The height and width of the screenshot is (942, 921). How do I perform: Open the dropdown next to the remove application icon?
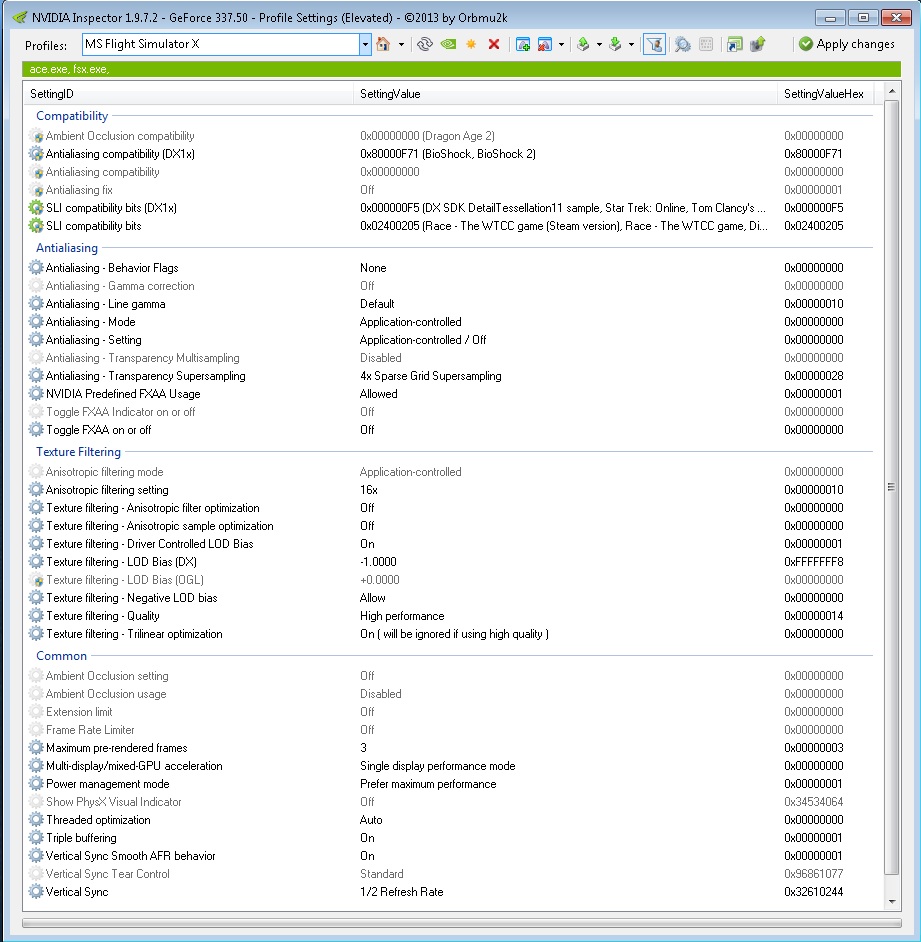coord(561,44)
